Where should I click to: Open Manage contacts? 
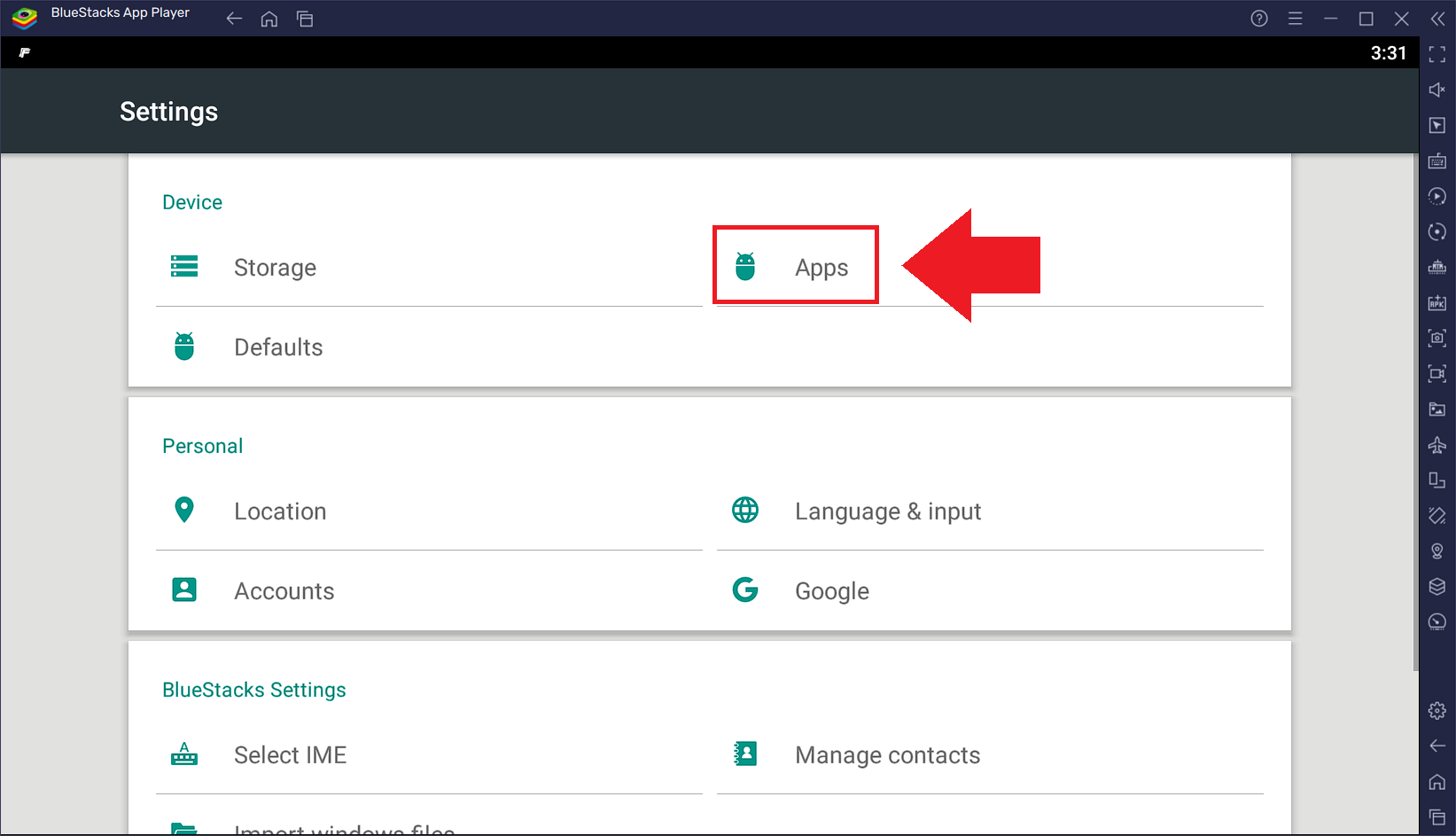(887, 754)
